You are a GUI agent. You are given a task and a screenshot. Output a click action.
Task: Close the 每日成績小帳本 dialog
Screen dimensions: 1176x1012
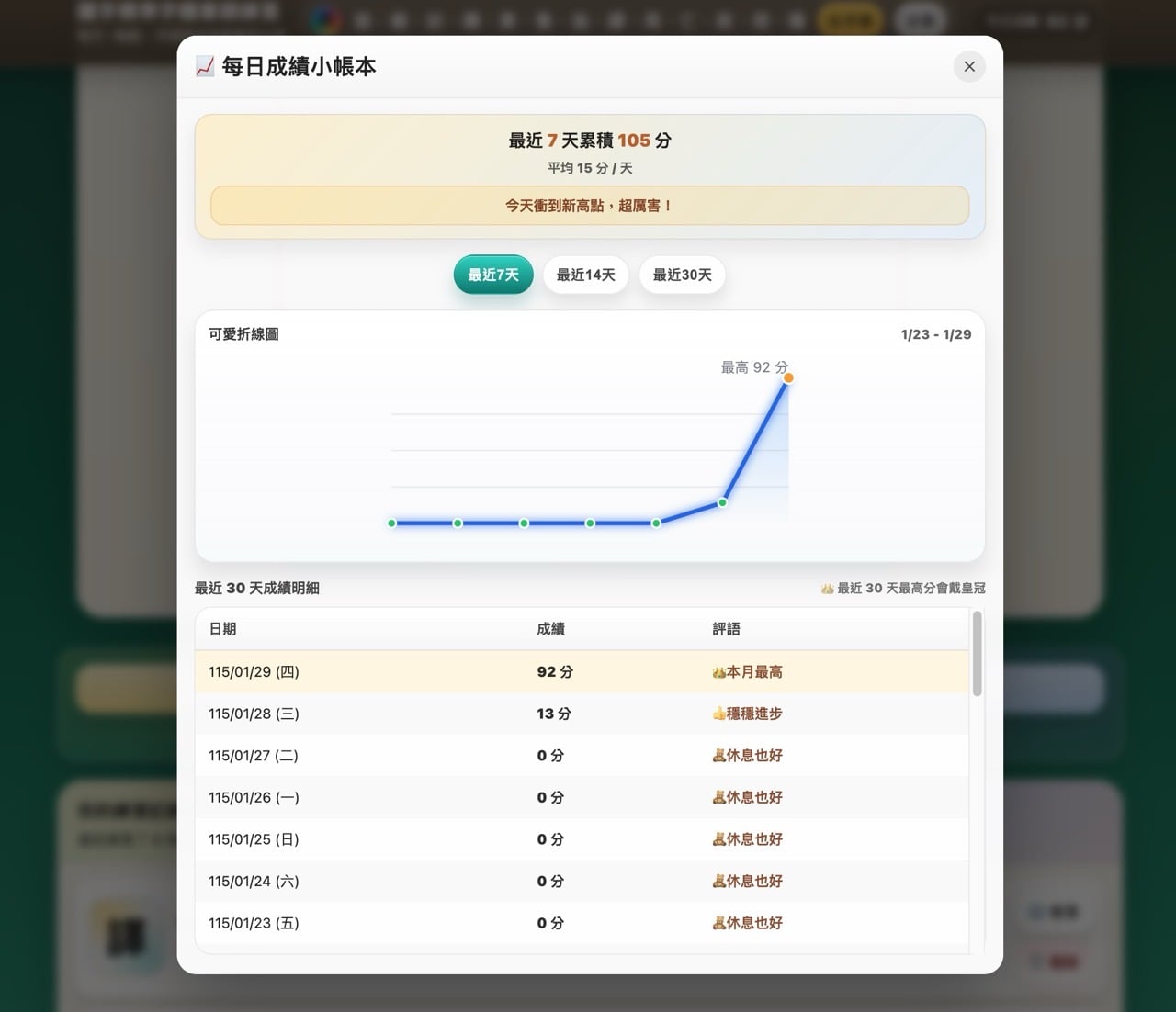(x=969, y=66)
